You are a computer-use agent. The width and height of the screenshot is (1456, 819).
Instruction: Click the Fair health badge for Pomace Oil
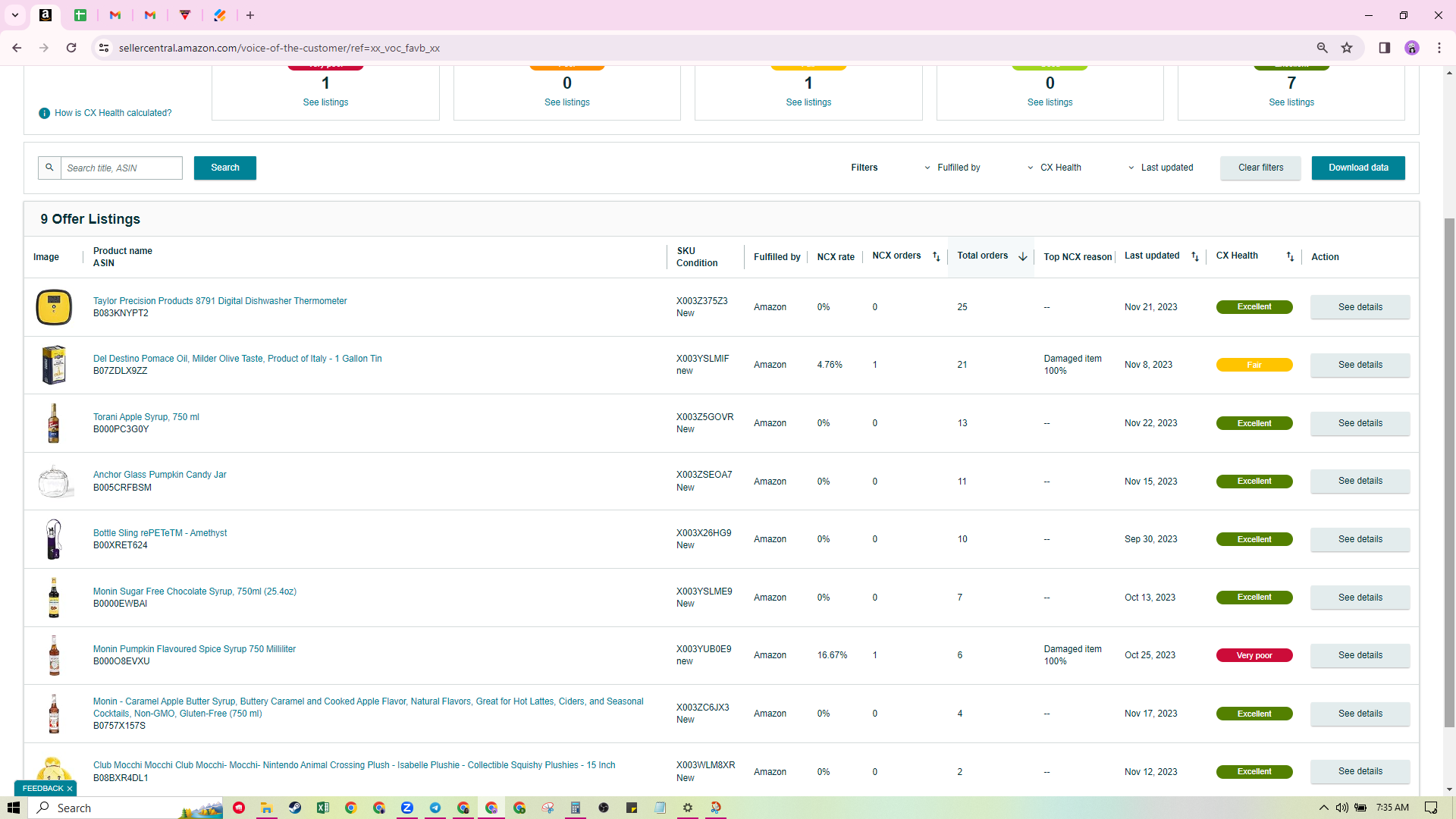coord(1254,365)
